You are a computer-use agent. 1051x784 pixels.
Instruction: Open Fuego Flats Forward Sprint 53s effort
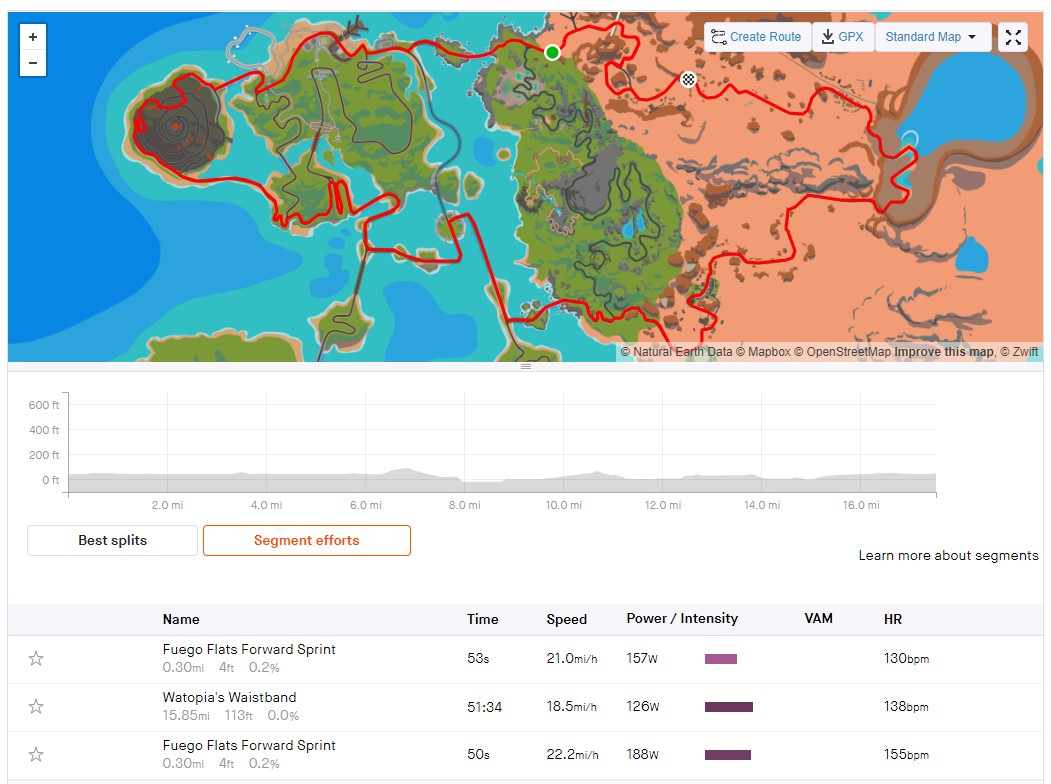tap(249, 649)
